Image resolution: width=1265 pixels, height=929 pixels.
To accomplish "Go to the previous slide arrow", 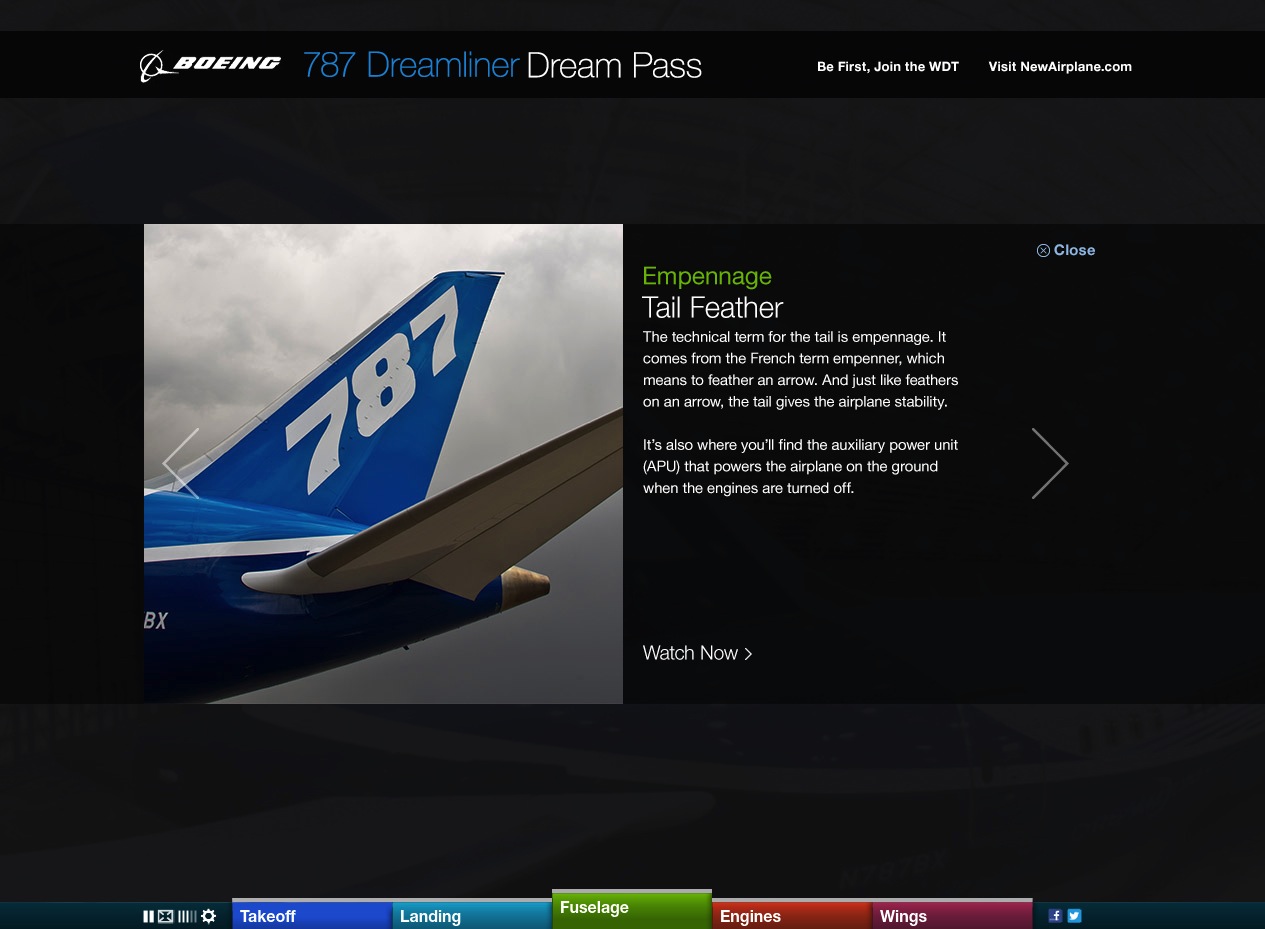I will tap(181, 463).
